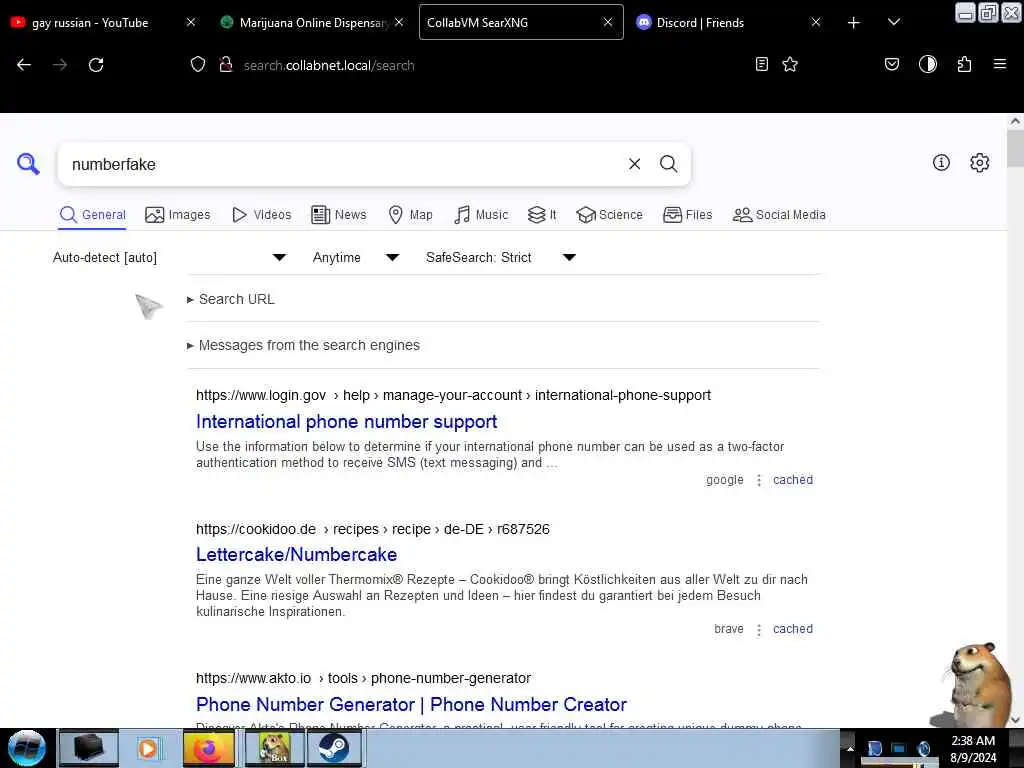Close the CollabVM SearXNG tab
Screen dimensions: 1024x768
(x=608, y=22)
